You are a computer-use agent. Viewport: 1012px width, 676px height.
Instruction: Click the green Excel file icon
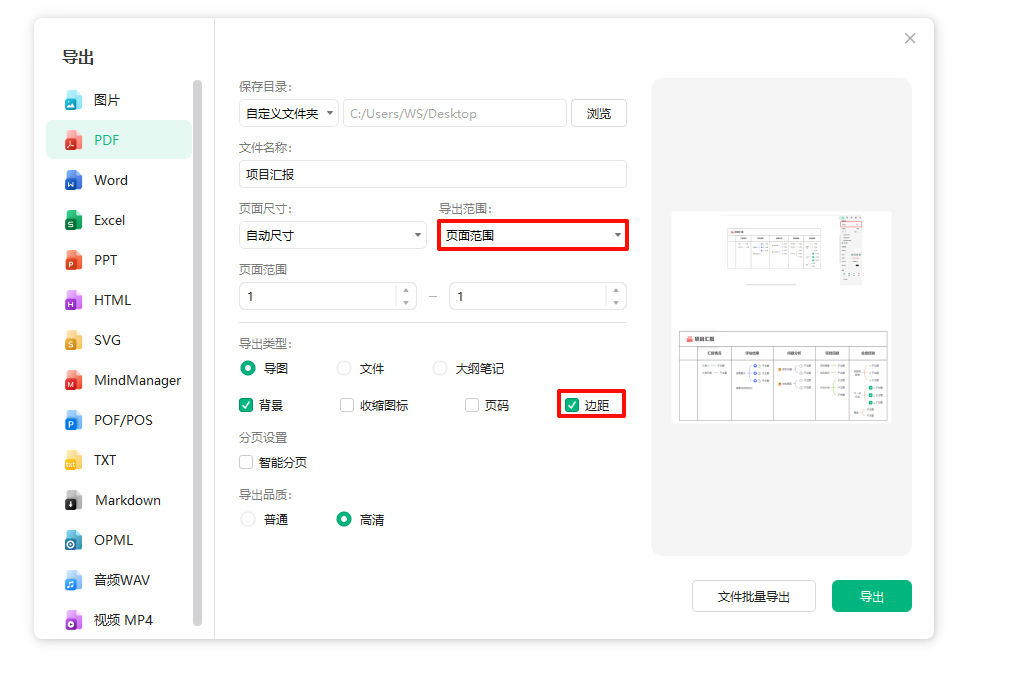pos(73,220)
